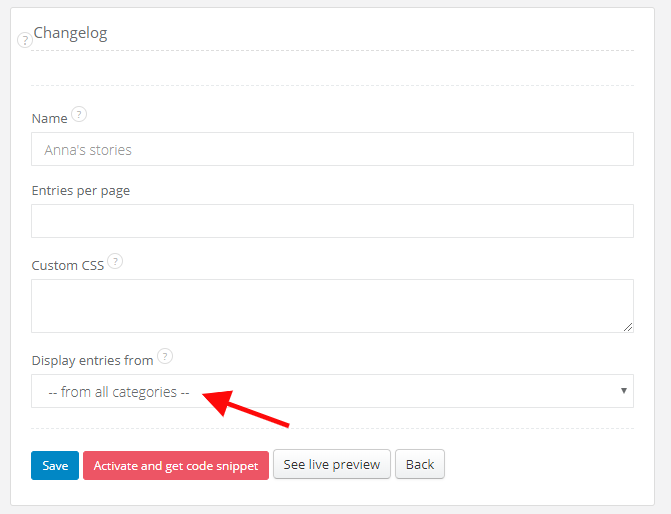Click the Name field with Anna's stories placeholder
Image resolution: width=671 pixels, height=514 pixels.
(x=332, y=149)
